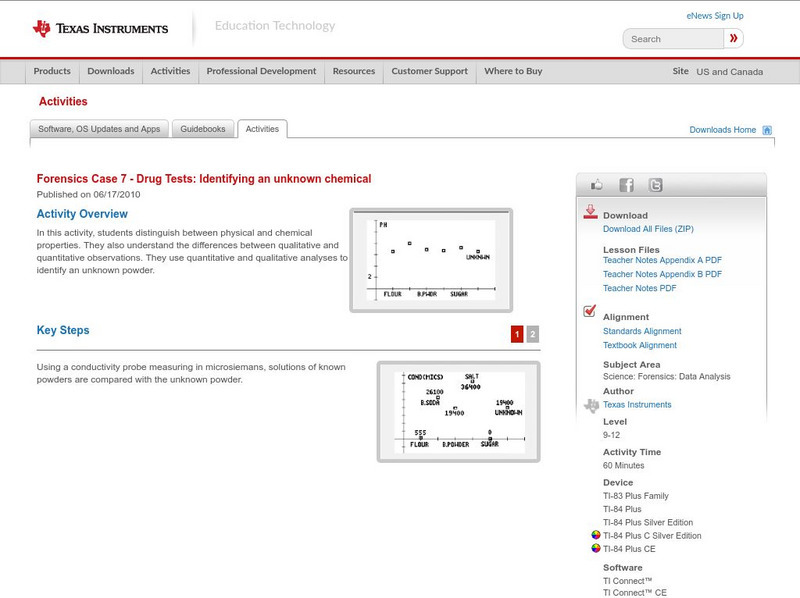
Task: Focus the Search input field
Action: [673, 39]
